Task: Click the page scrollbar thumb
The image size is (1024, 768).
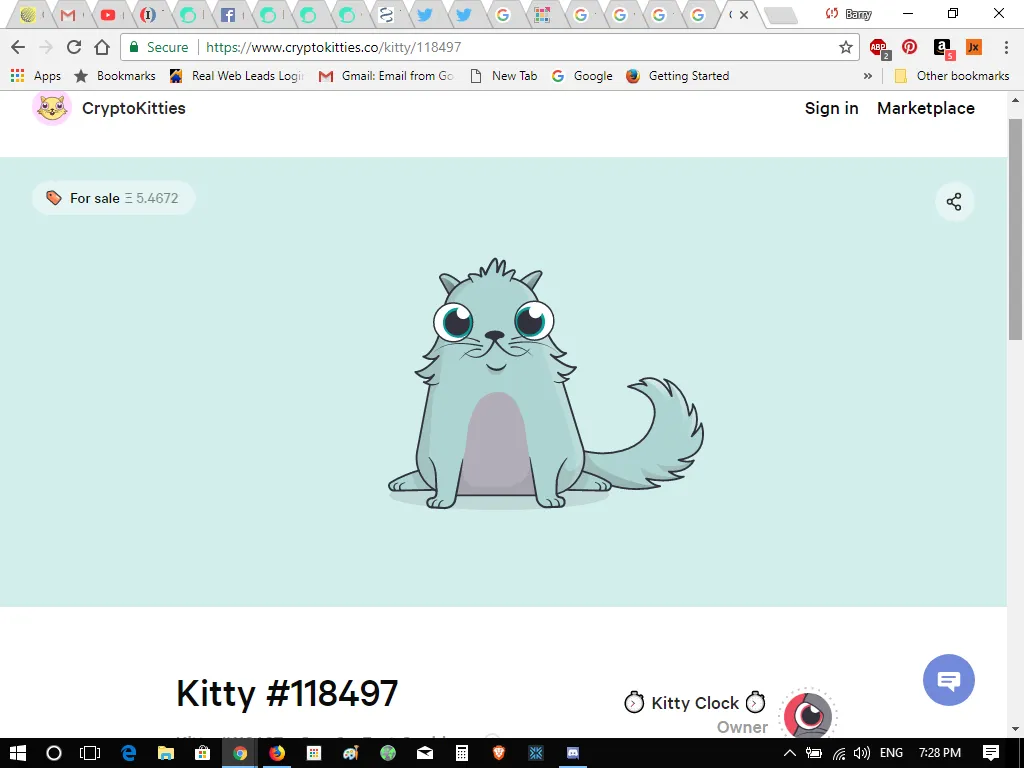Action: (1015, 229)
